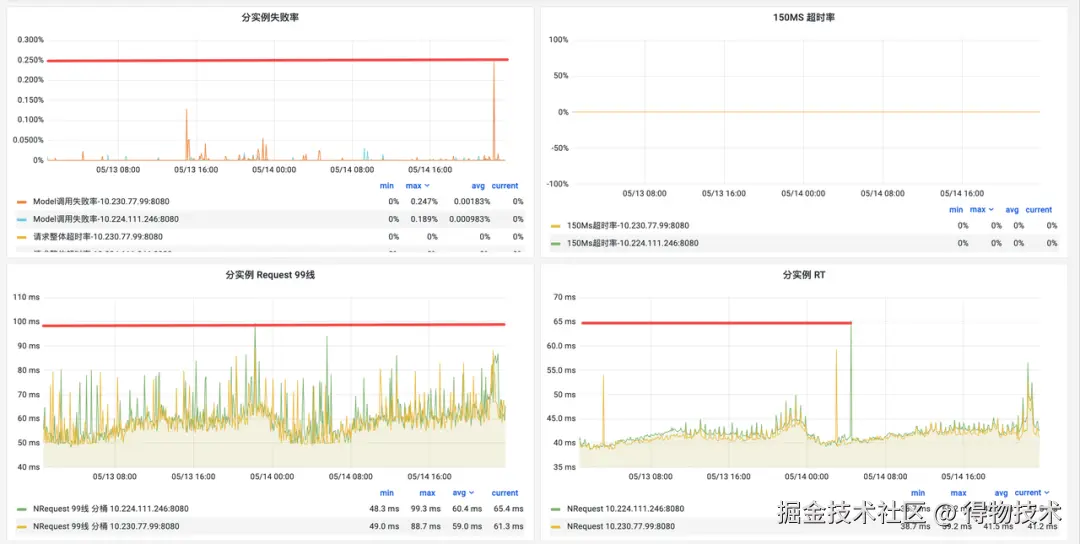Click 05/14 00:00 axis label in 150MS 超时率 panel
The image size is (1080, 544).
tap(804, 193)
